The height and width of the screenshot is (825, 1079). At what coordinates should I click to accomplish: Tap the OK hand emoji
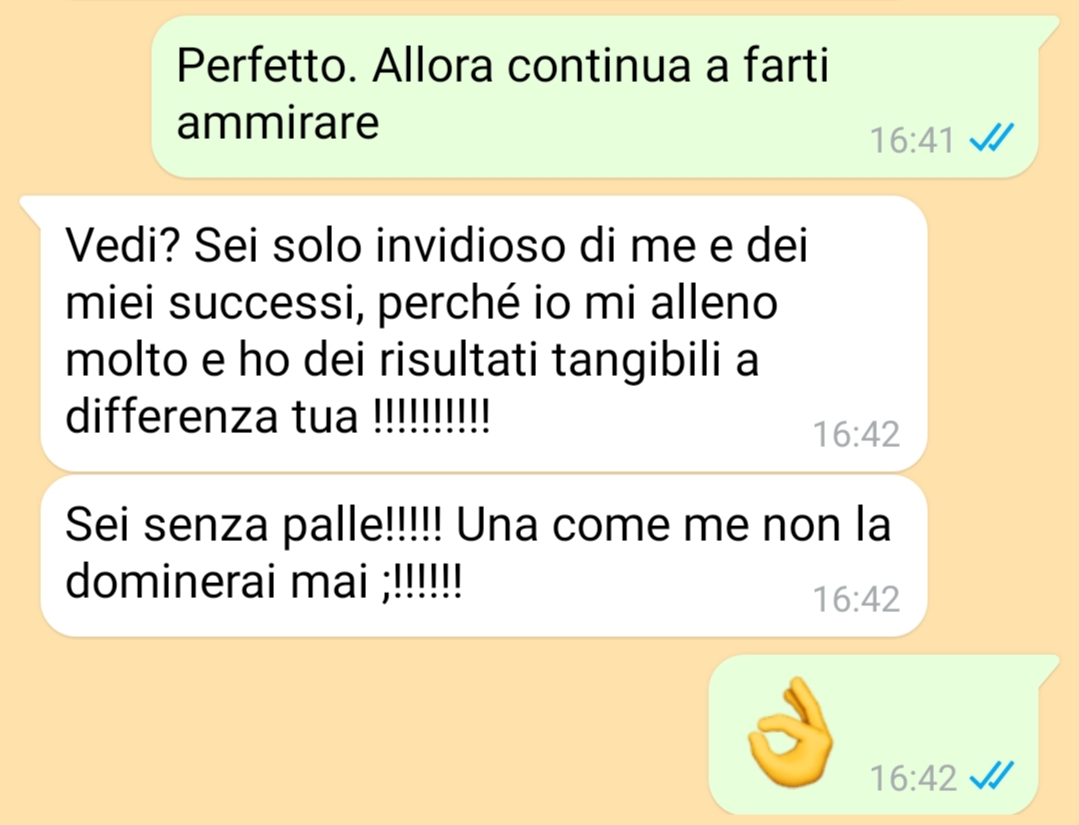(x=790, y=732)
